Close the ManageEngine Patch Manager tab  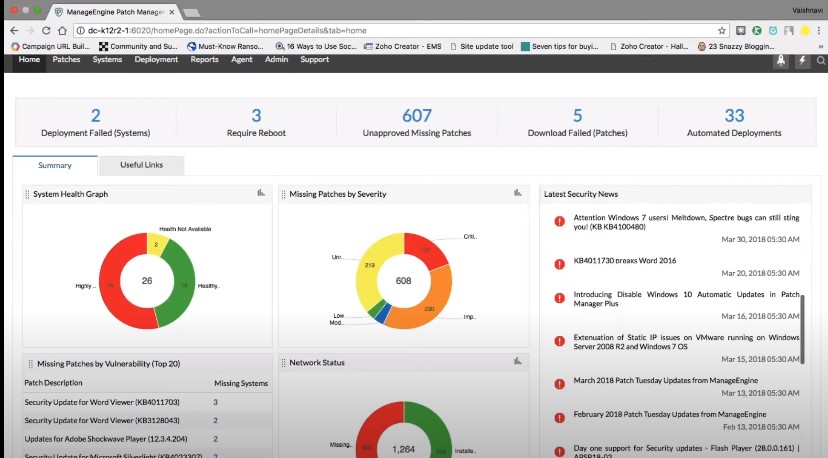(x=172, y=12)
